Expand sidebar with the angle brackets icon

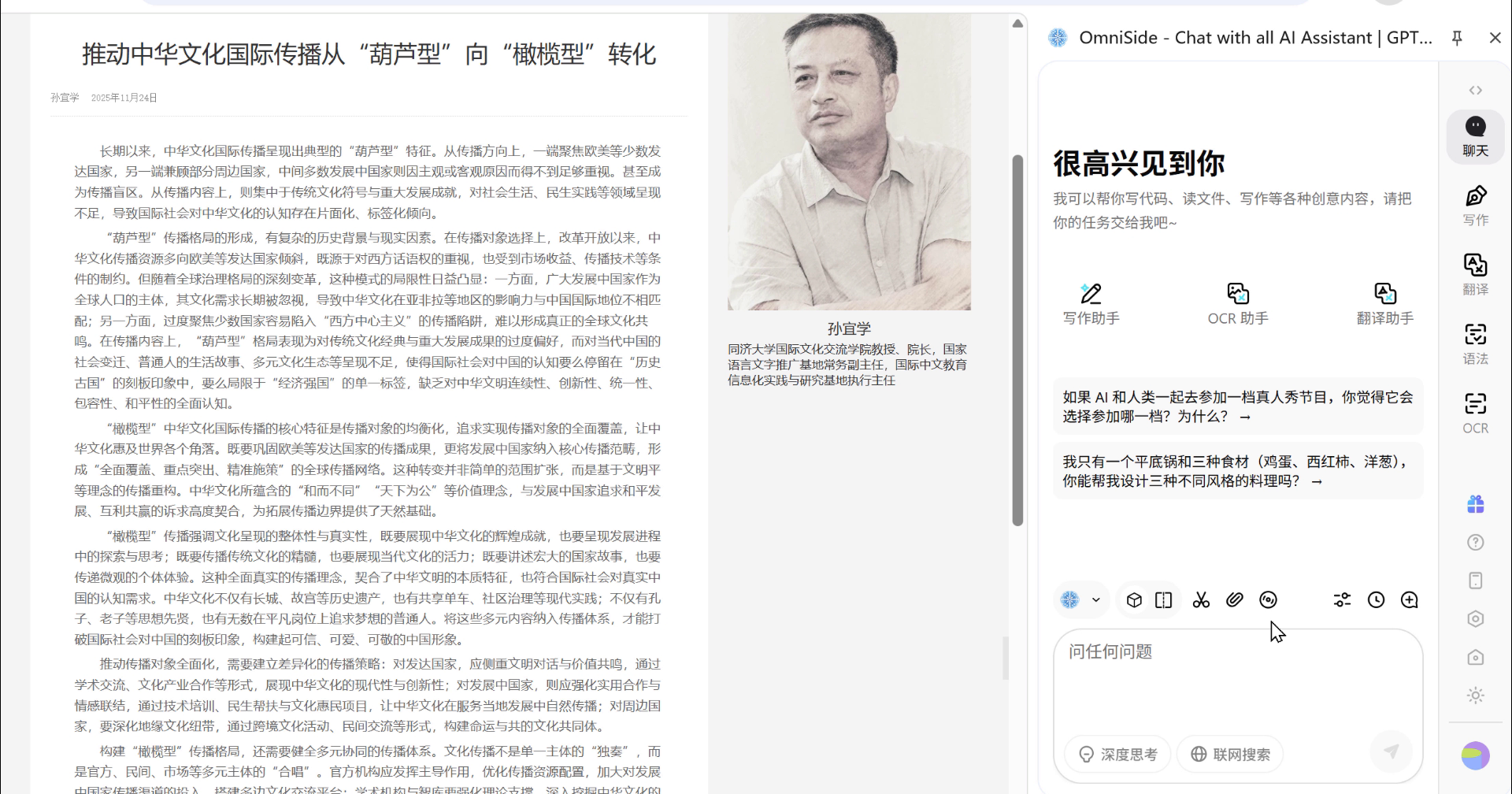1475,91
